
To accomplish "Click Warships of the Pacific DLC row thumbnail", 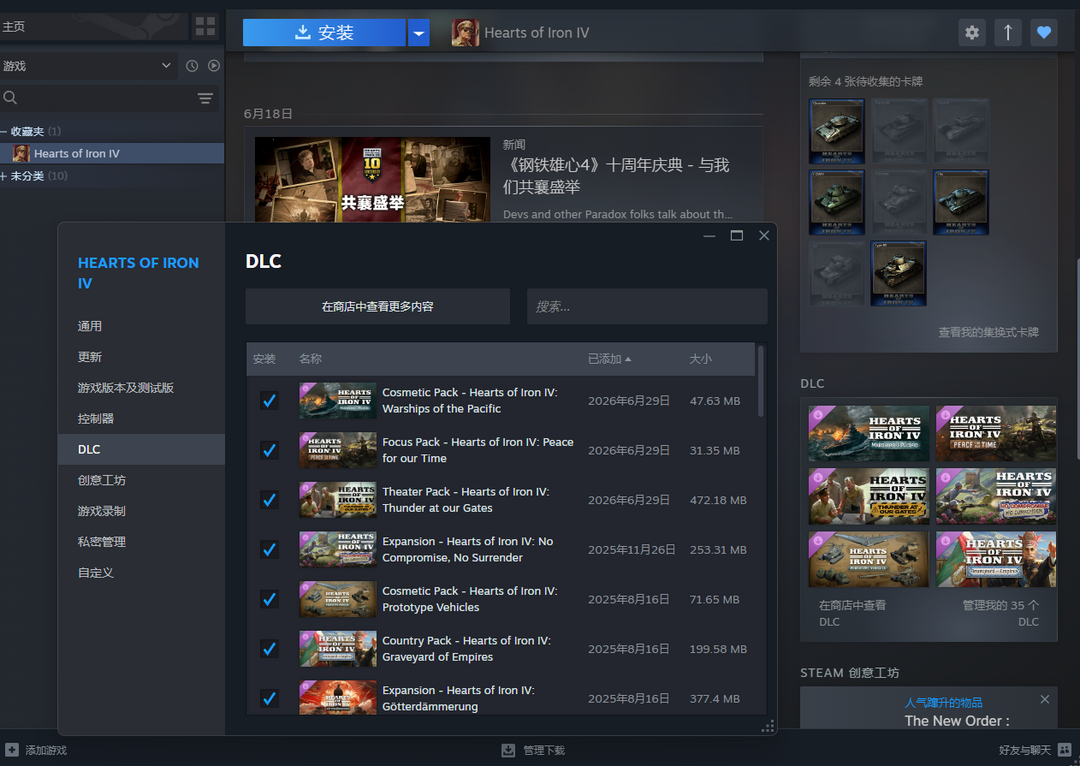I will coord(338,400).
